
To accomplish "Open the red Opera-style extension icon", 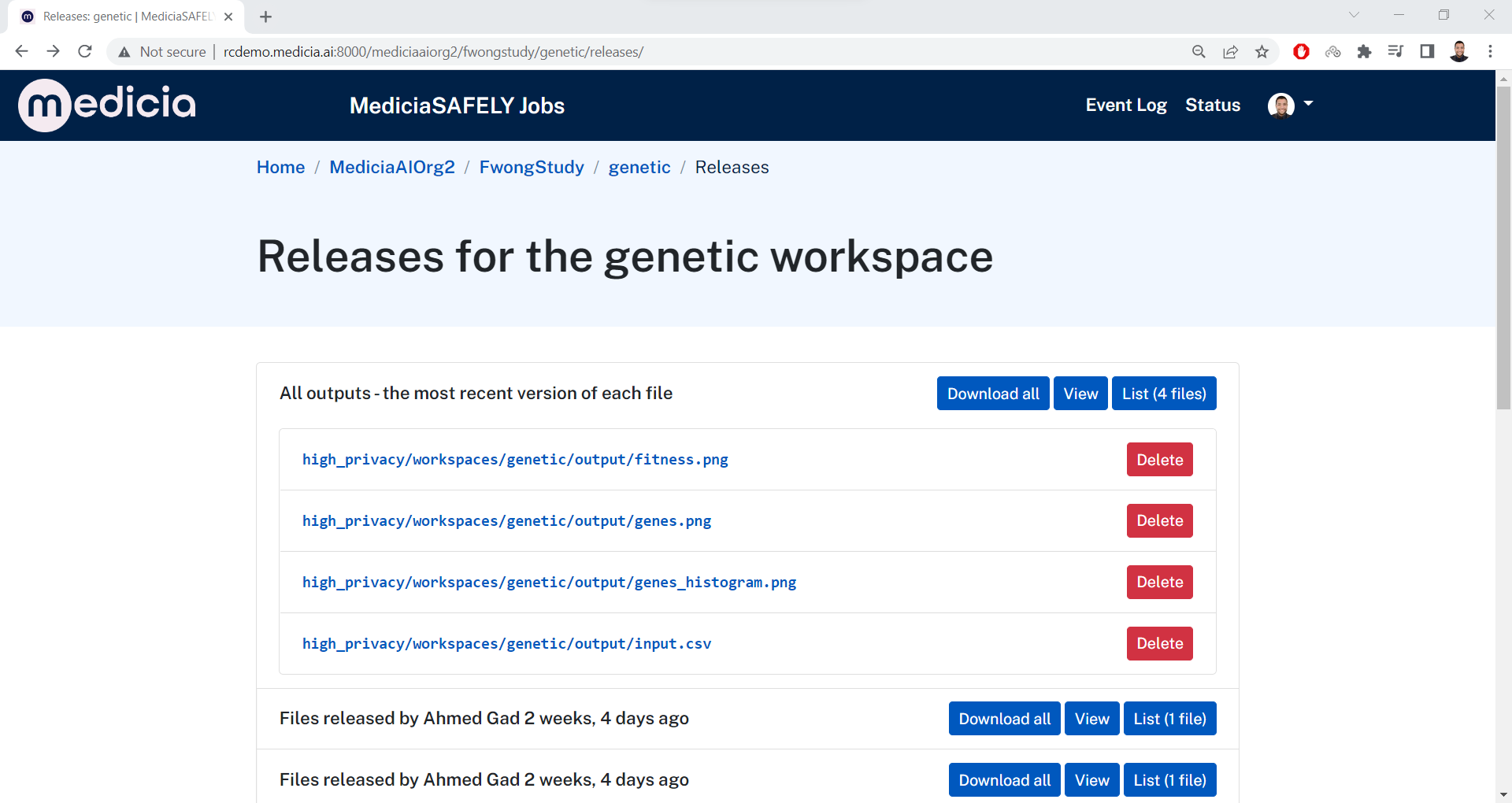I will (x=1301, y=52).
